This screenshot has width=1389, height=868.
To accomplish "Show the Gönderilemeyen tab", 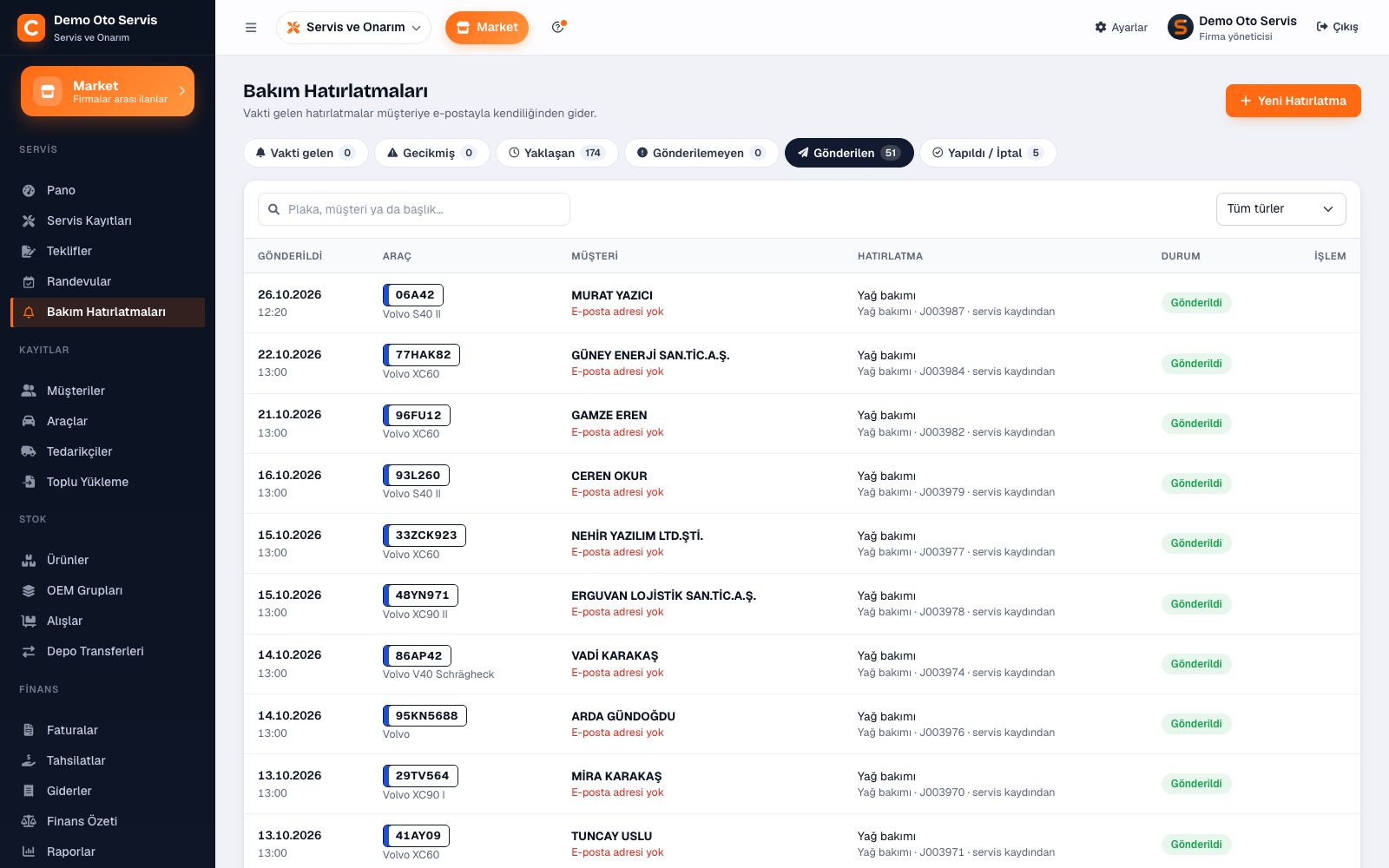I will click(701, 153).
